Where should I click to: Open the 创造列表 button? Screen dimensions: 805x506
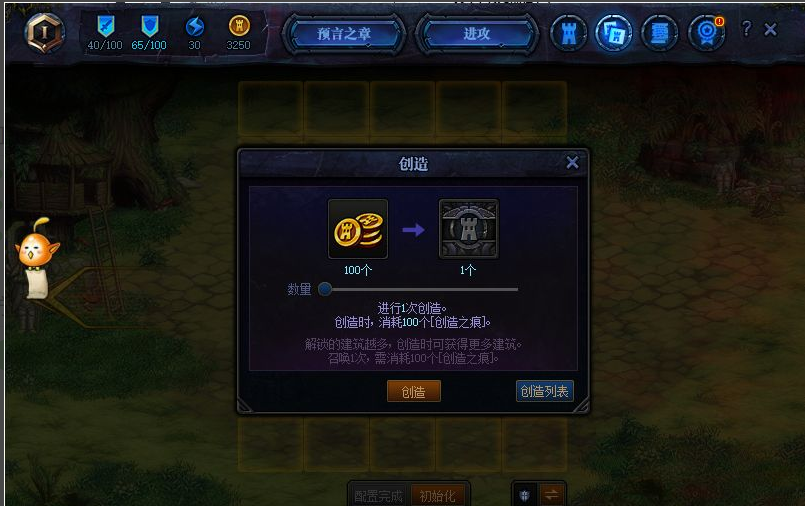[x=544, y=392]
